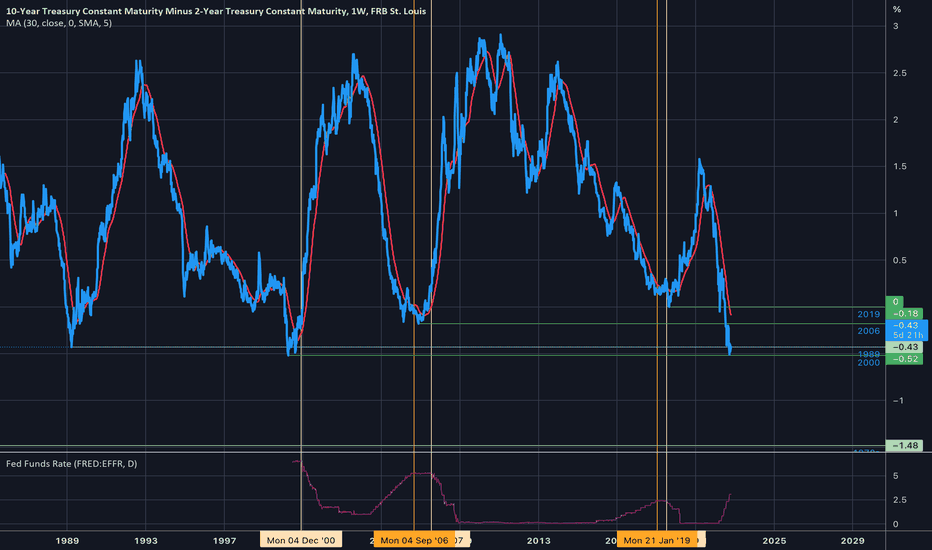Image resolution: width=932 pixels, height=550 pixels.
Task: Click the Mon 04 Sep '06 date label
Action: (x=414, y=540)
